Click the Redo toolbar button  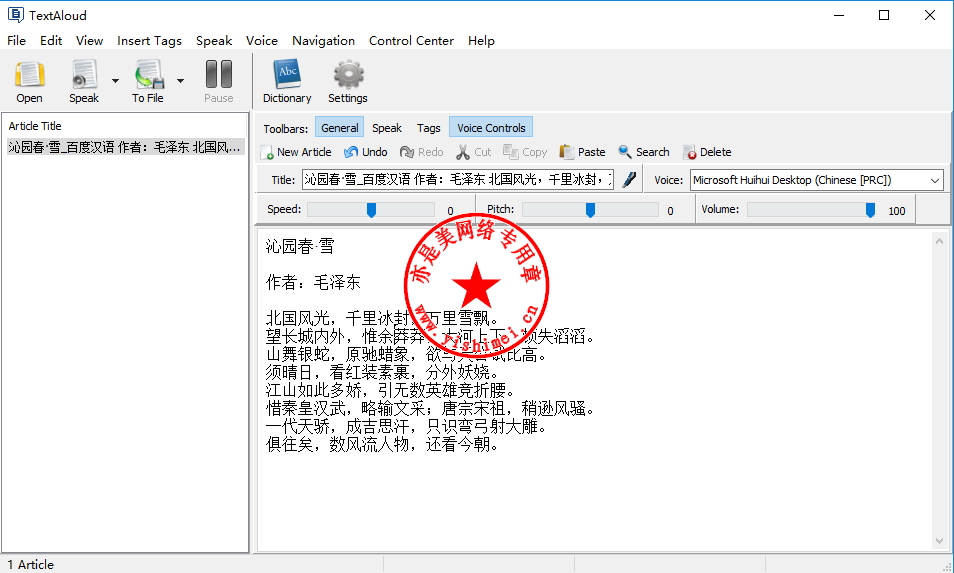422,152
